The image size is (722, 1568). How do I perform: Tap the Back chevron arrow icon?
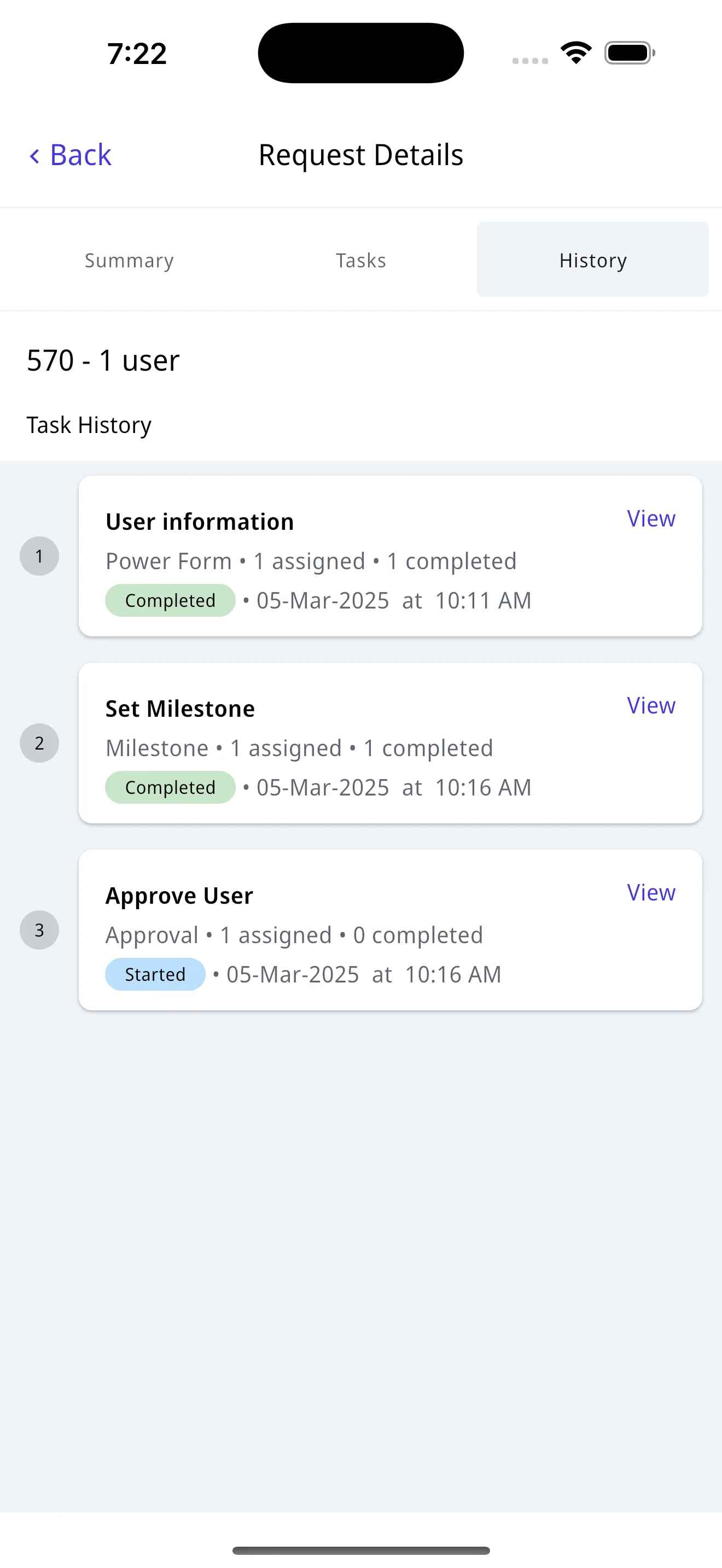click(x=34, y=156)
